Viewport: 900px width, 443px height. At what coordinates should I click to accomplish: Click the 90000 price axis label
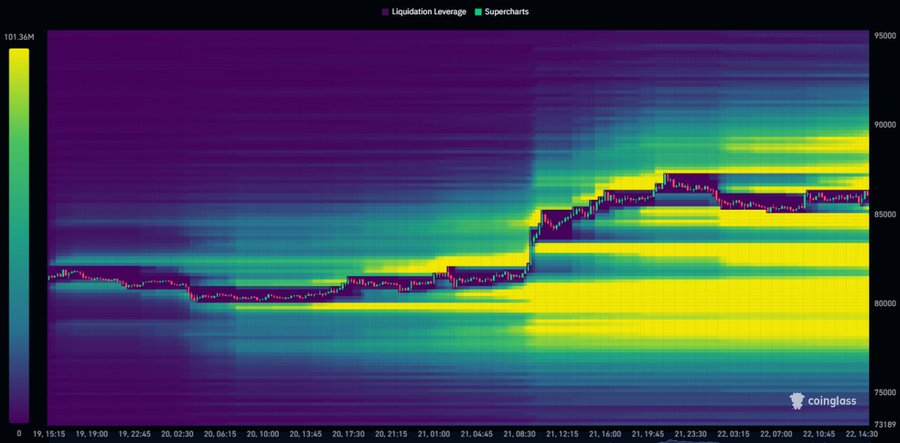pos(883,125)
